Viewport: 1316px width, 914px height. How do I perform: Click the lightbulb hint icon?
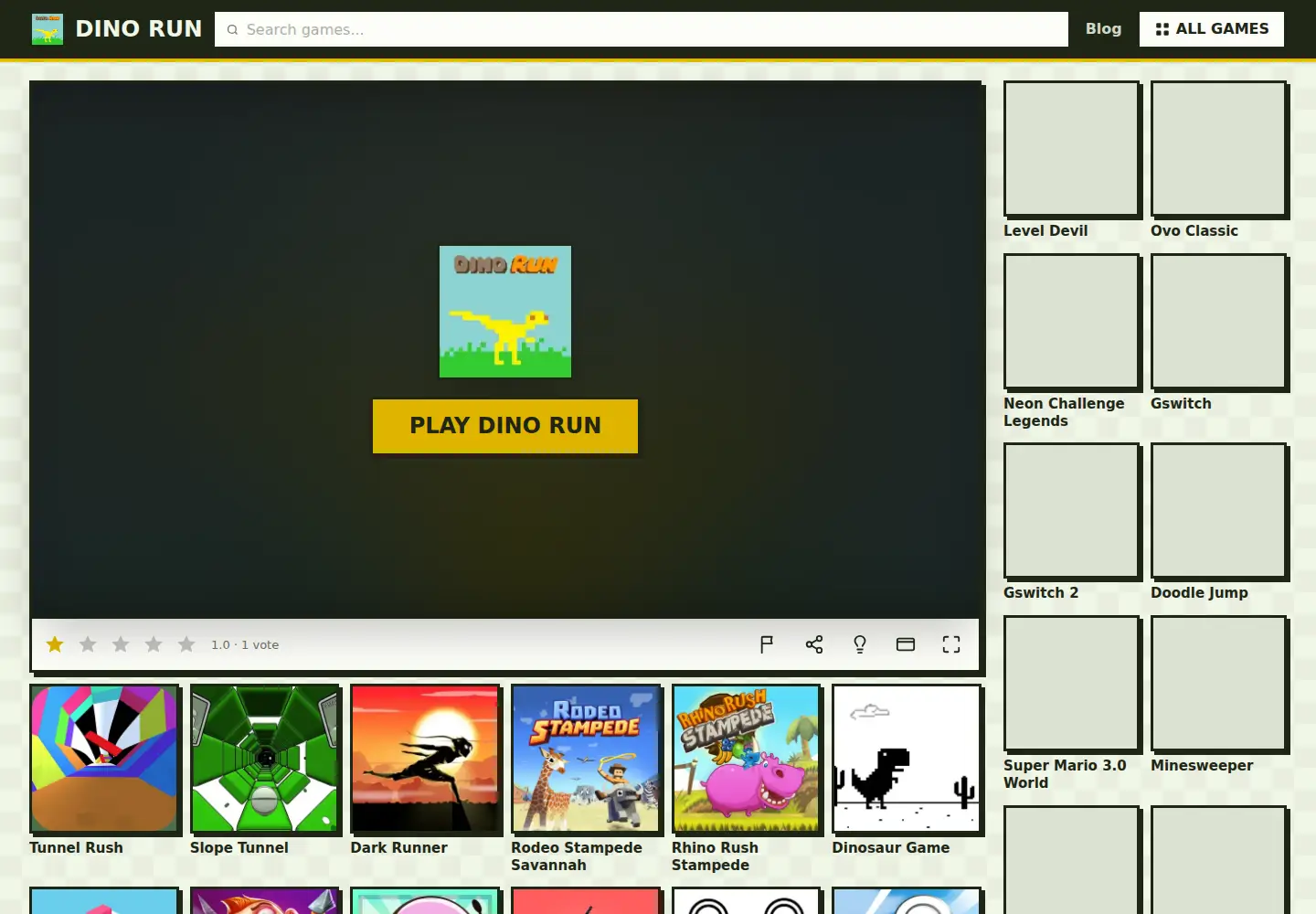(860, 644)
